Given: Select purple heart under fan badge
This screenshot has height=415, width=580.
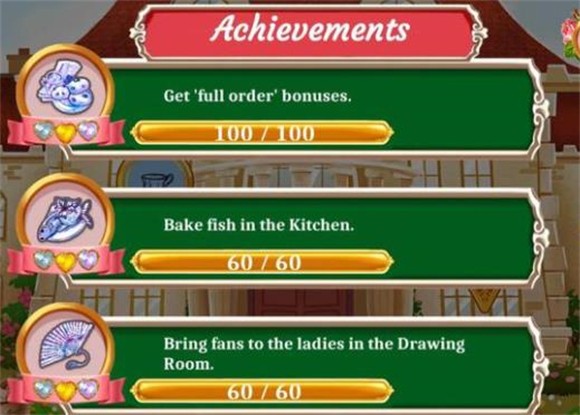Looking at the screenshot, I should pos(88,388).
